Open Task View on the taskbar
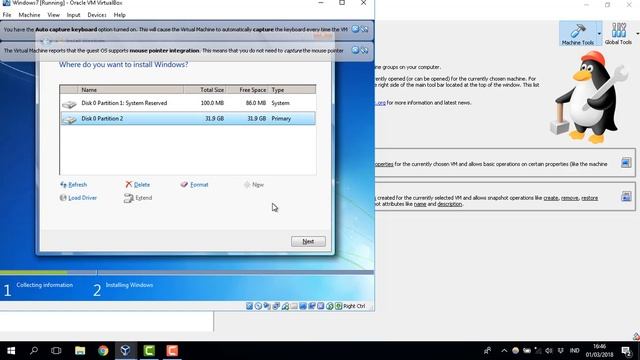Screen dimensions: 640x360 [x=56, y=351]
